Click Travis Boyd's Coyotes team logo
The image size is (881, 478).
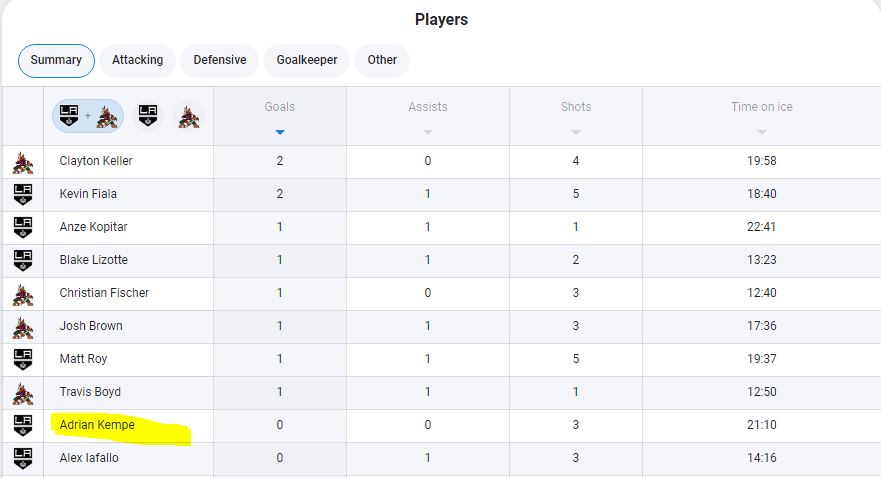22,393
